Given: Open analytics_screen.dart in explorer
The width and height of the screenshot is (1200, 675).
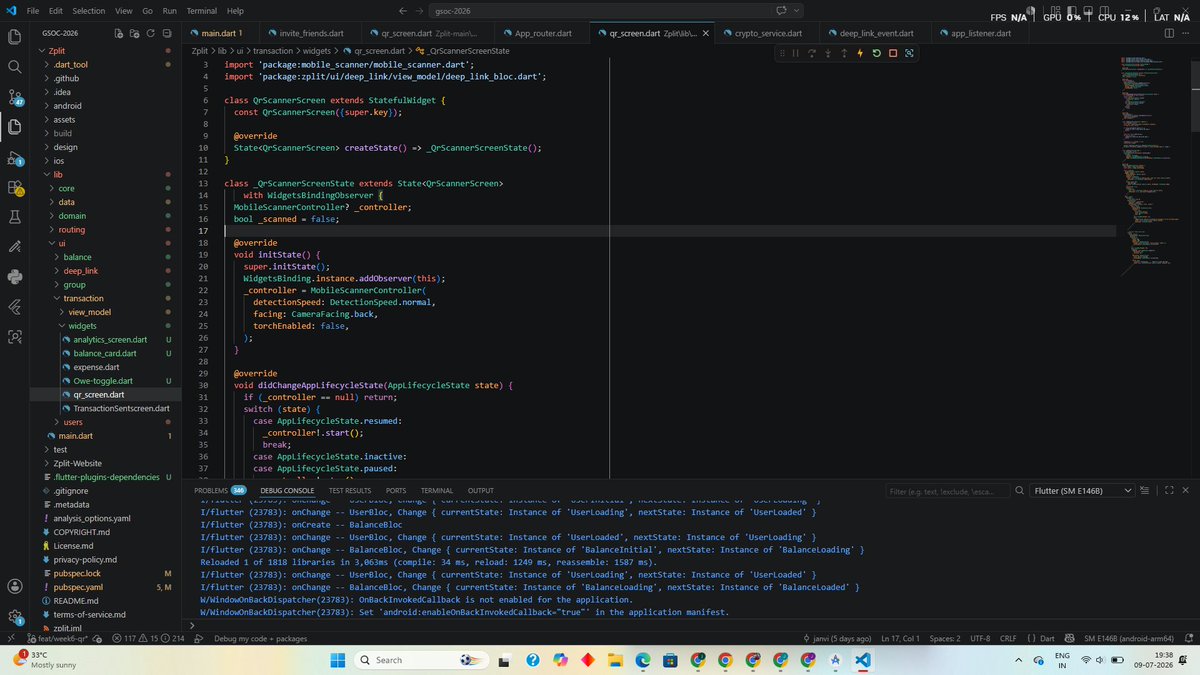Looking at the screenshot, I should (110, 339).
